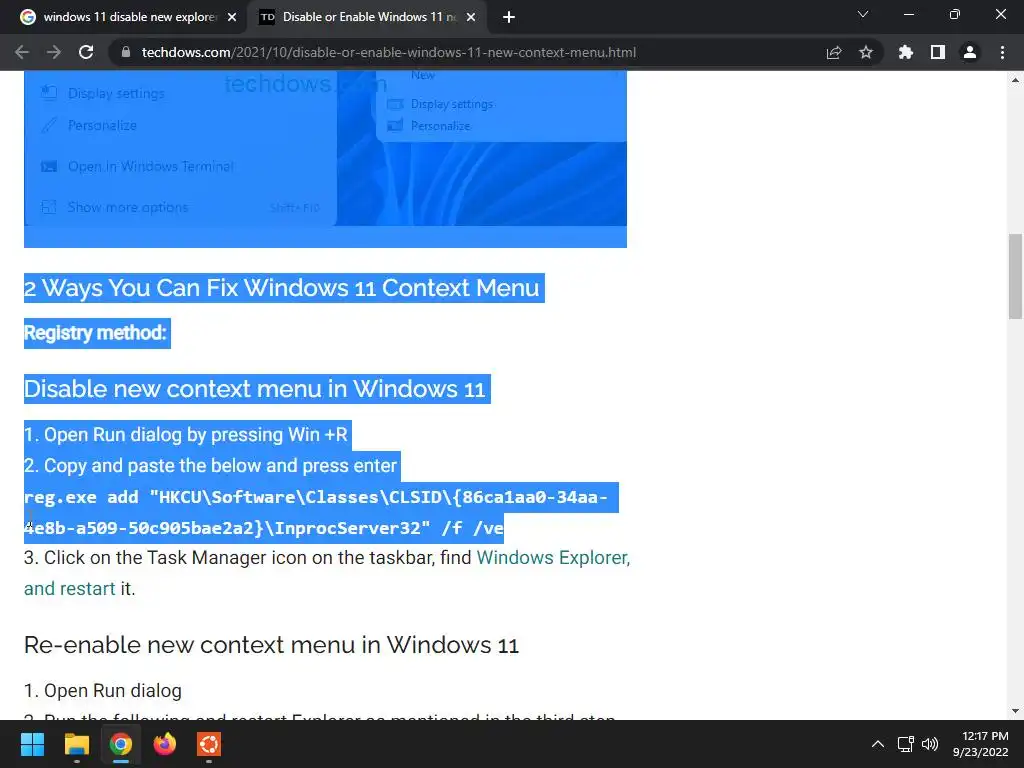Open Google Chrome taskbar icon

click(121, 744)
